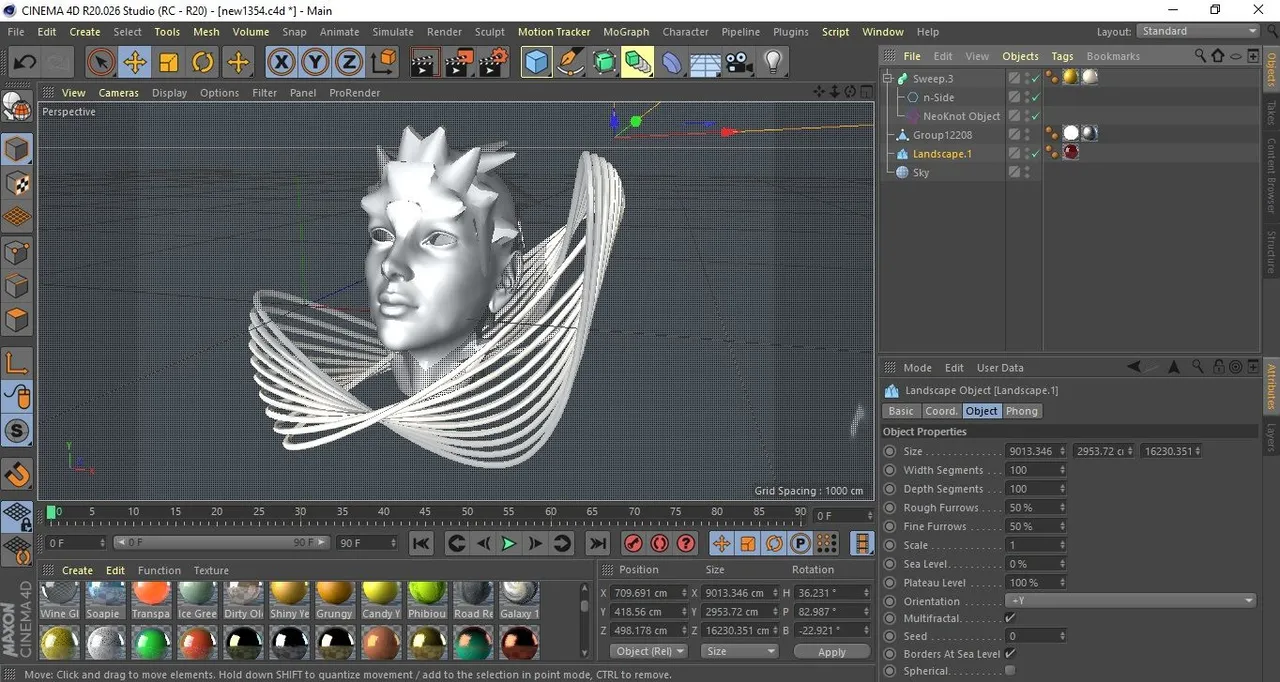
Task: Open the Bend deformer icon
Action: coord(672,63)
